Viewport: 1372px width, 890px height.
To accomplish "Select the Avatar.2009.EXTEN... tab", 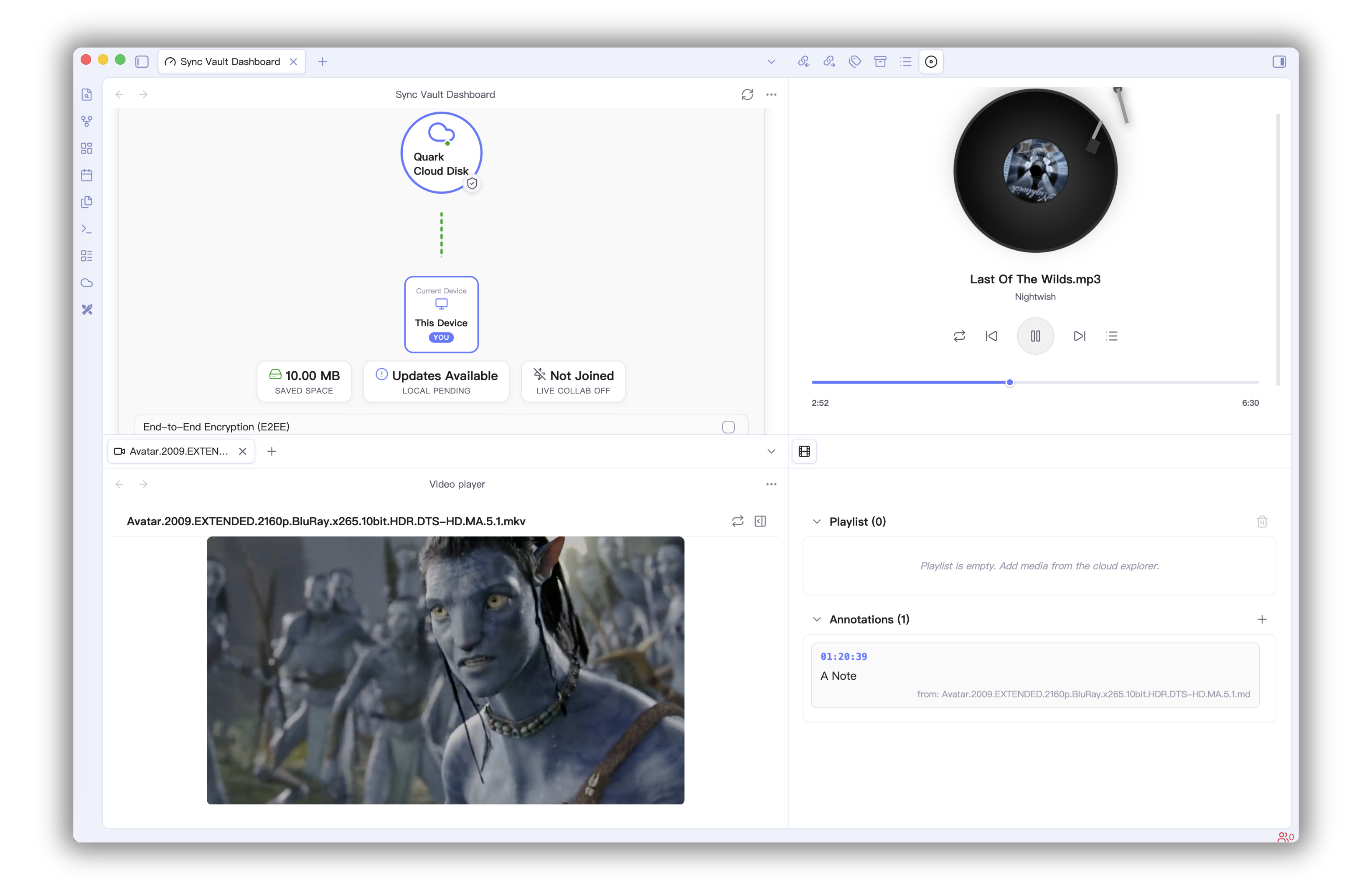I will [x=180, y=451].
